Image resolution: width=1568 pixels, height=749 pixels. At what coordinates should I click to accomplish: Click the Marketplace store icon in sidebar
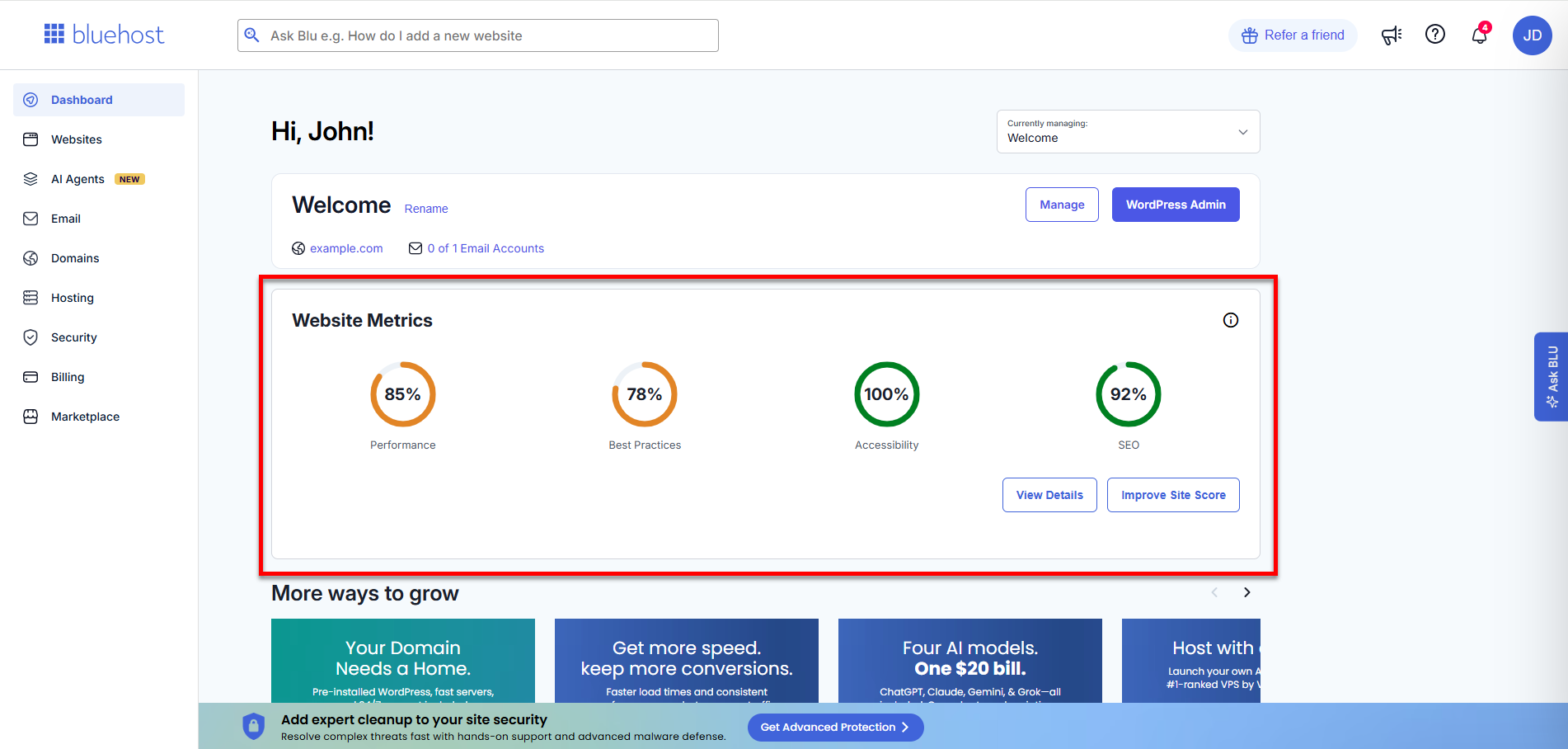[x=31, y=417]
